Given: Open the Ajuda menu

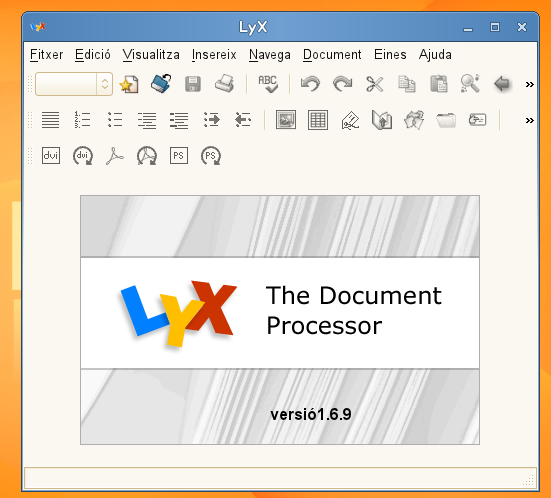Looking at the screenshot, I should point(435,54).
